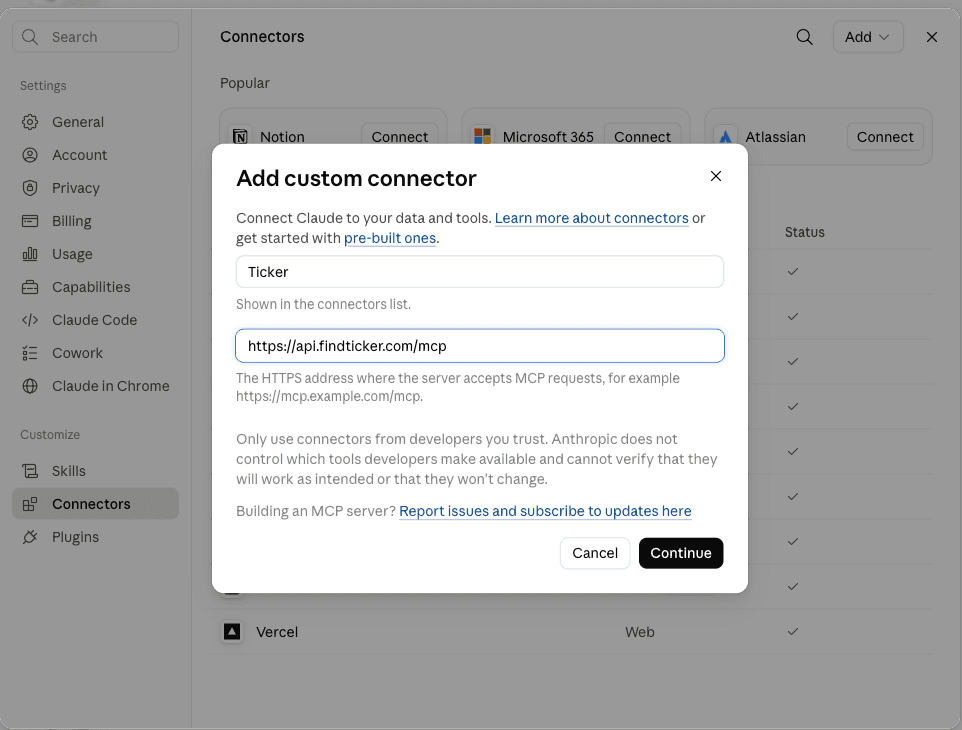Screen dimensions: 962x730
Task: Go to Privacy settings
Action: pos(96,188)
